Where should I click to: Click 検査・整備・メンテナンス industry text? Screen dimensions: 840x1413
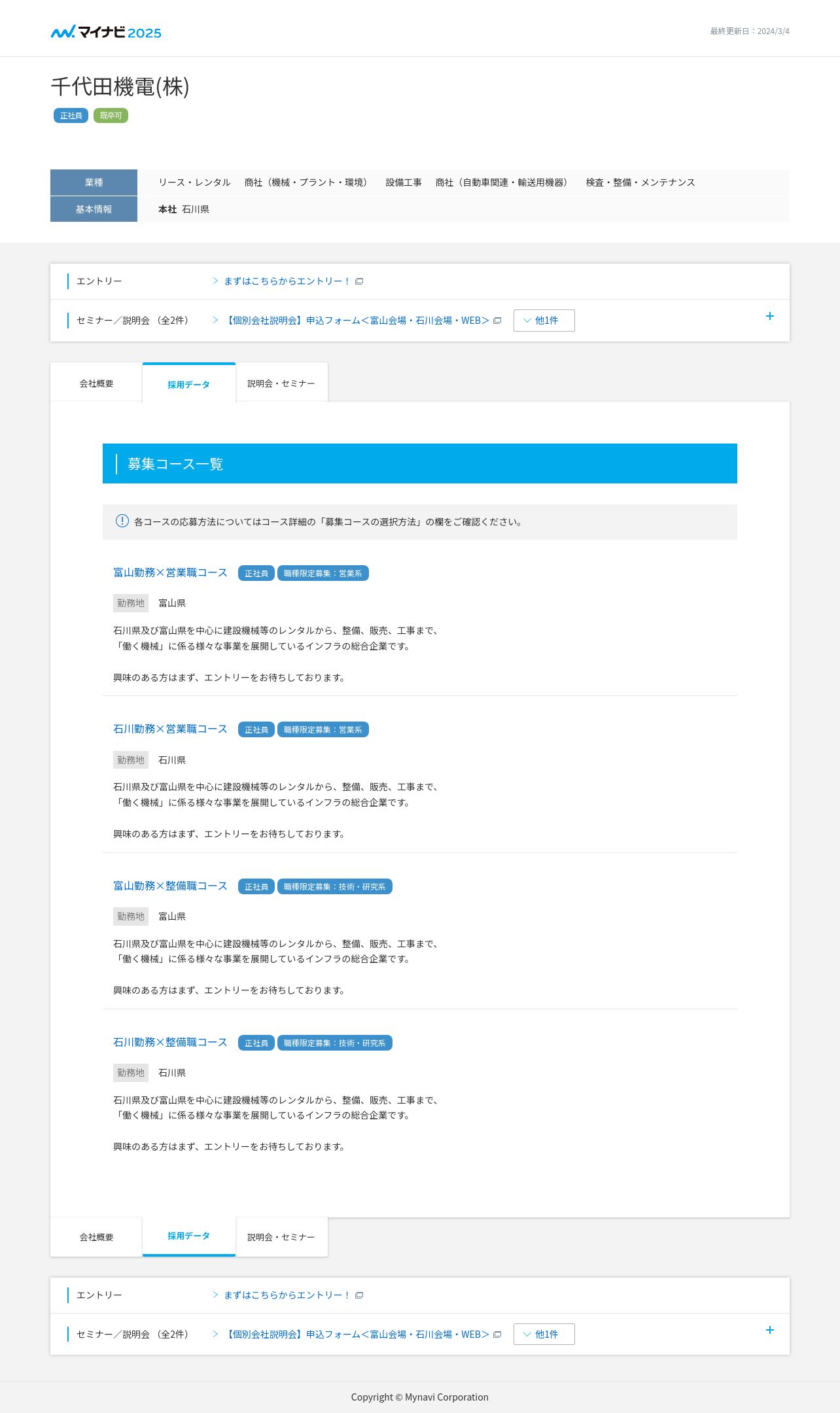(x=640, y=183)
